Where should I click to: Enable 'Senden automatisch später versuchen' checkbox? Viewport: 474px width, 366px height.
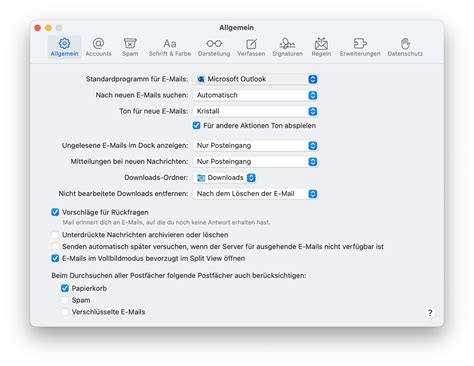tap(55, 247)
